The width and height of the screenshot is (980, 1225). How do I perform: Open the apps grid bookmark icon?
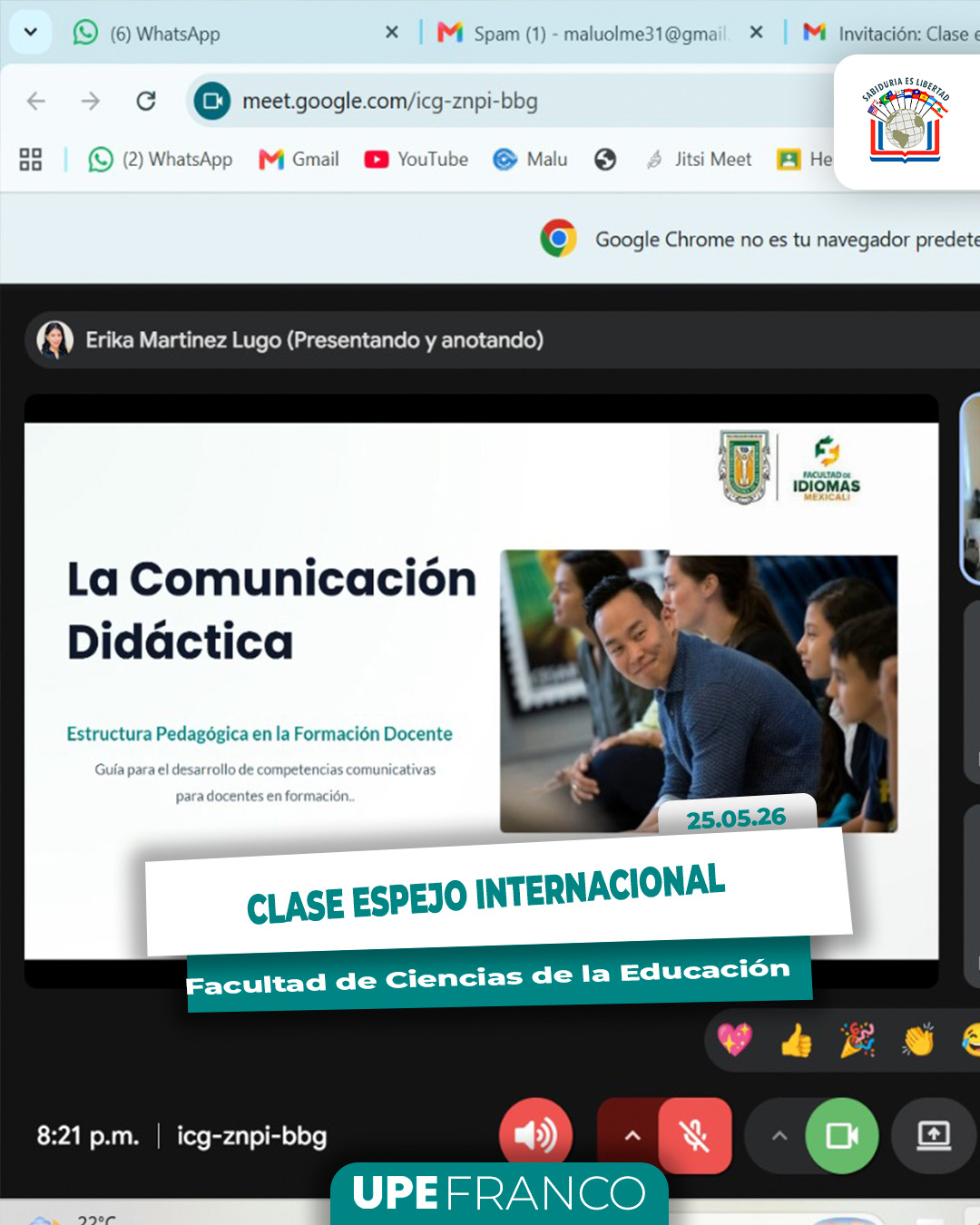31,160
